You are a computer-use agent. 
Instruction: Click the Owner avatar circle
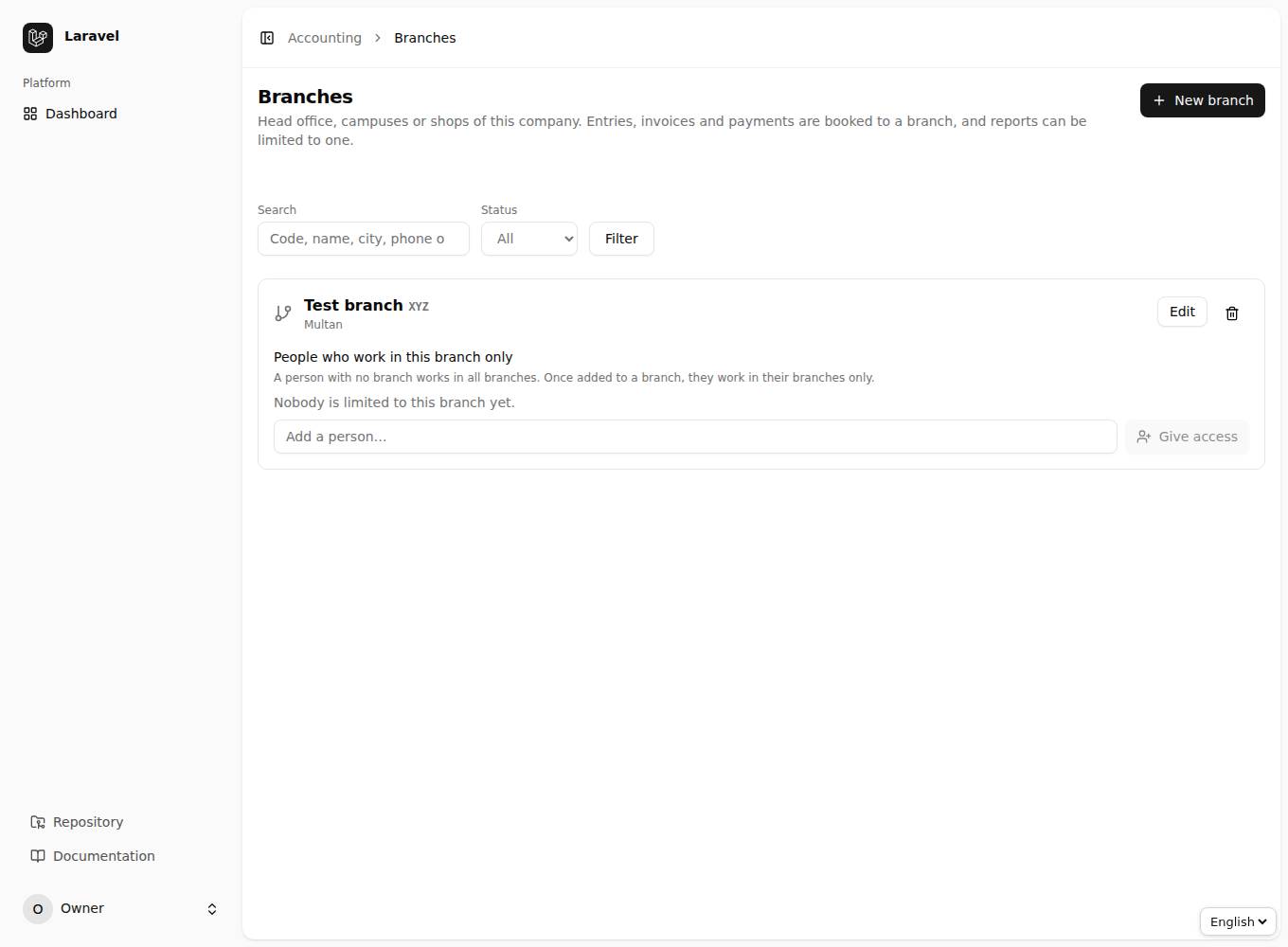coord(38,909)
